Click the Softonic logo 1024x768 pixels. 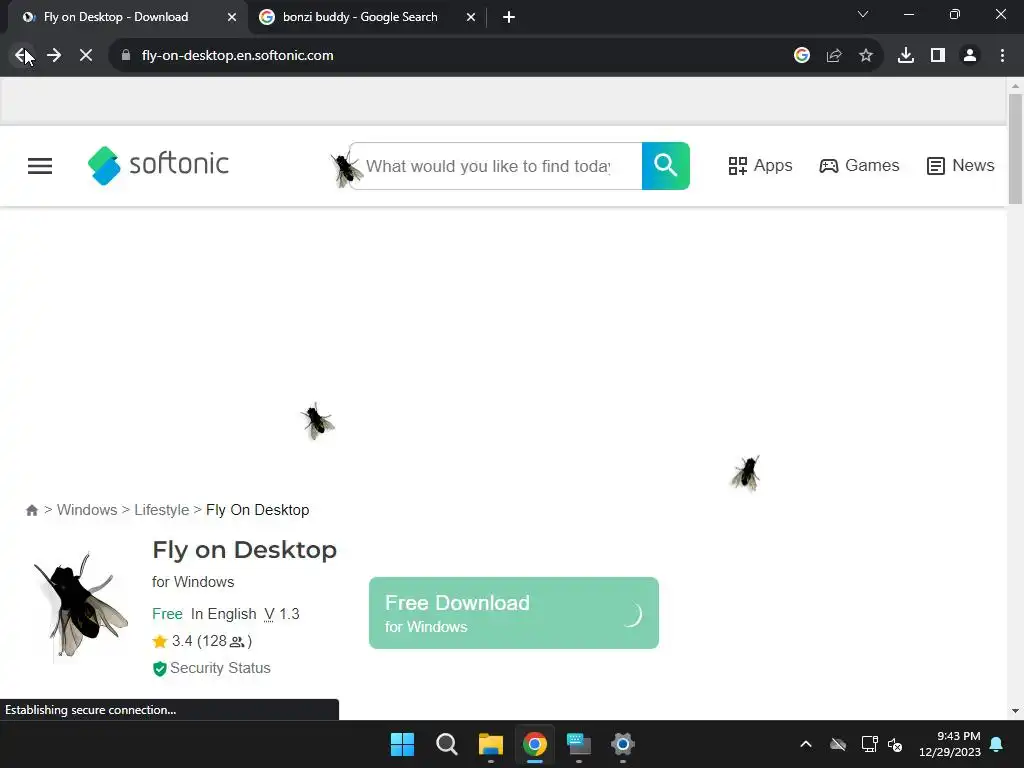(158, 165)
